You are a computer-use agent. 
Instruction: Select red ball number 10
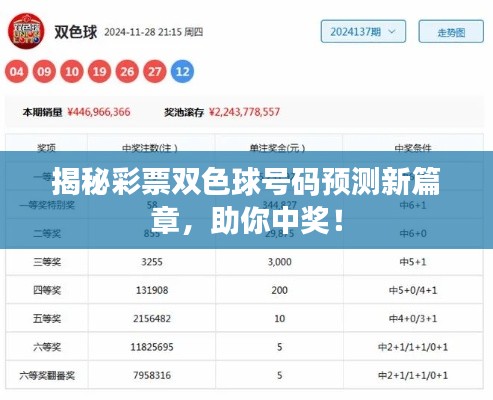pos(72,71)
